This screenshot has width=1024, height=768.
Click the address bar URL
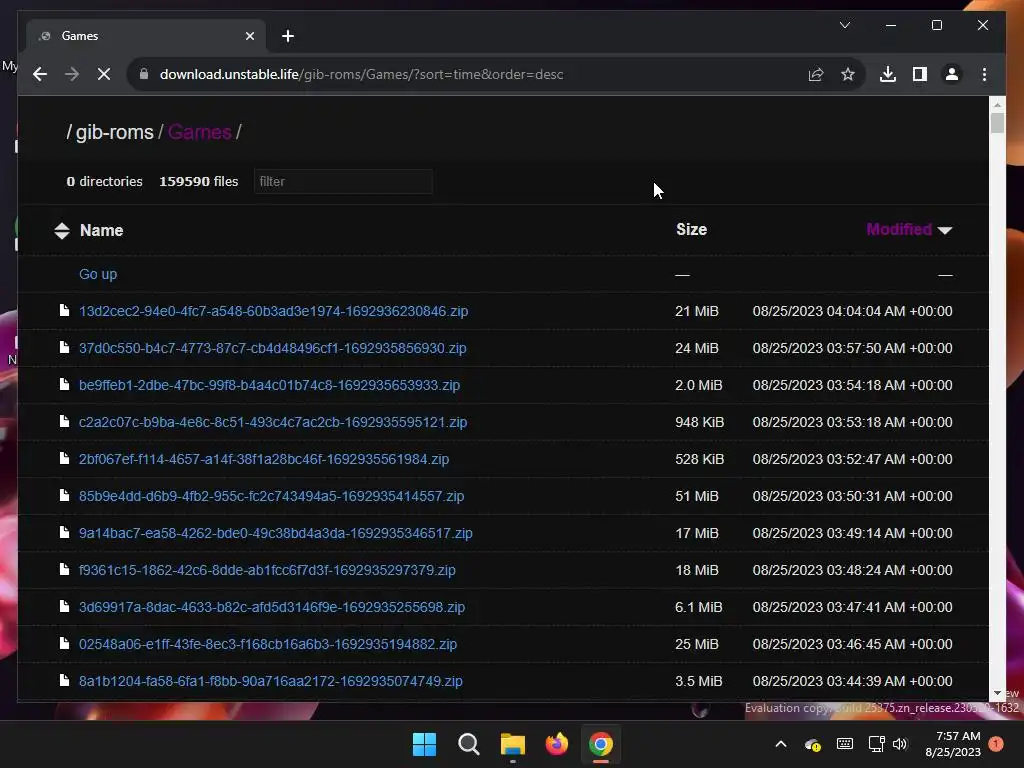[361, 74]
